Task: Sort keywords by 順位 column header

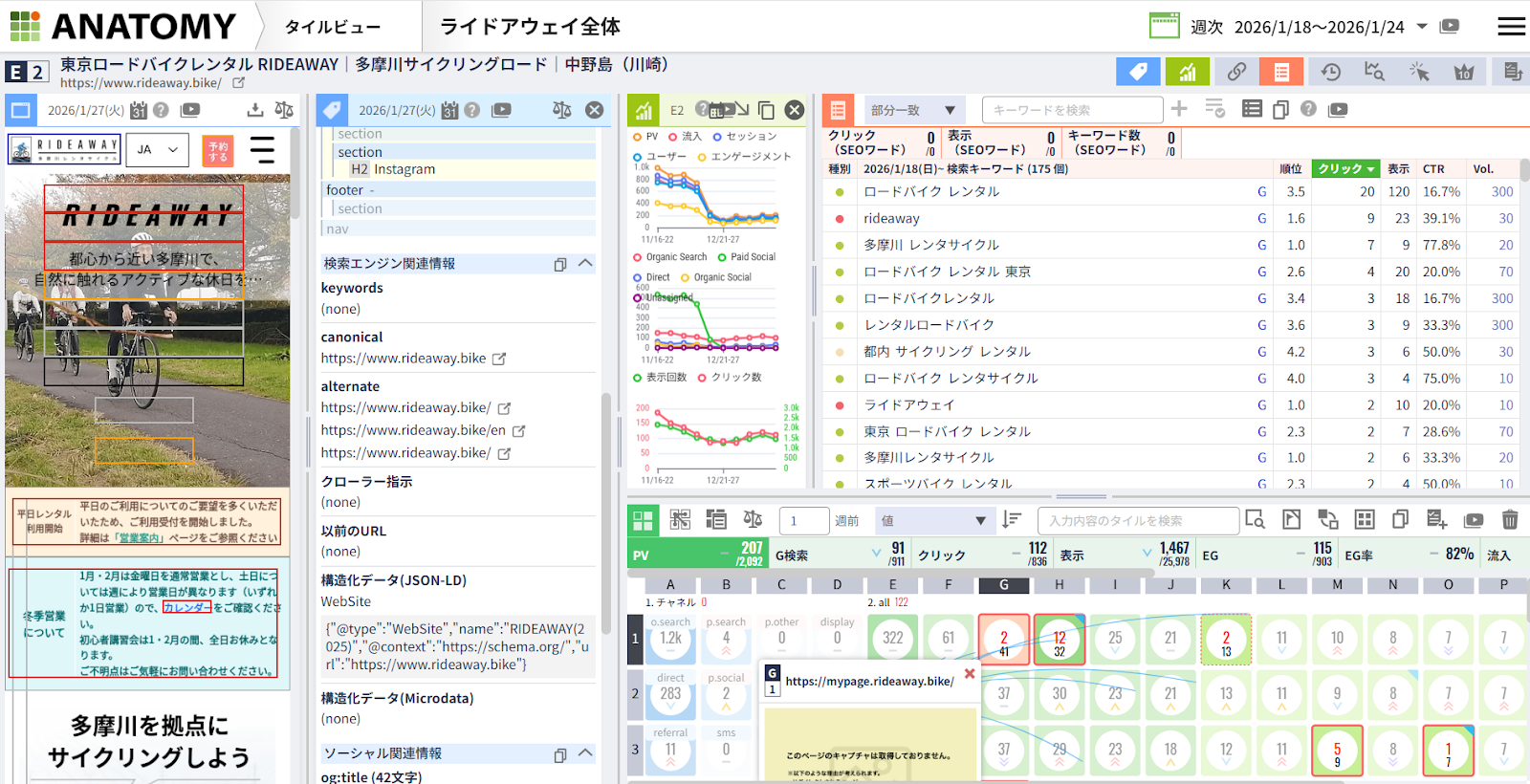Action: 1291,169
